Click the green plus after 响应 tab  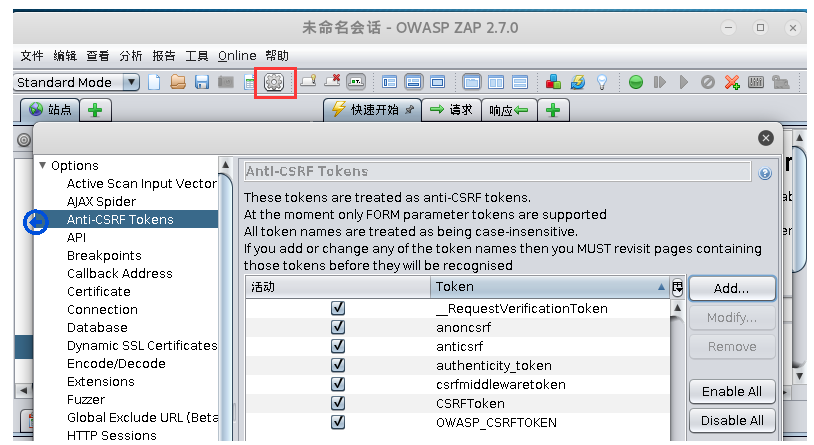coord(553,110)
